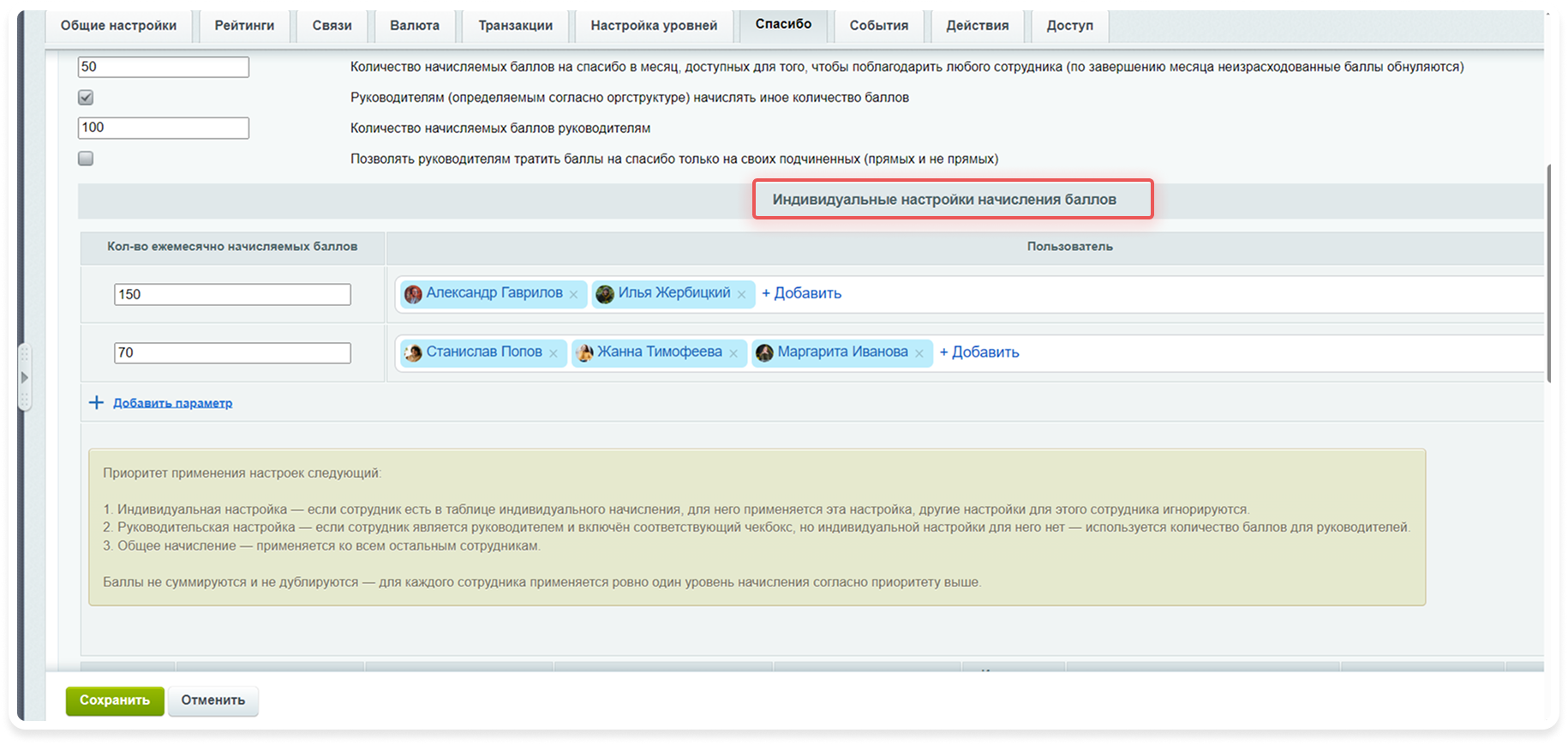The image size is (1568, 745).
Task: Click the Маргарита Иванова user name
Action: [x=842, y=352]
